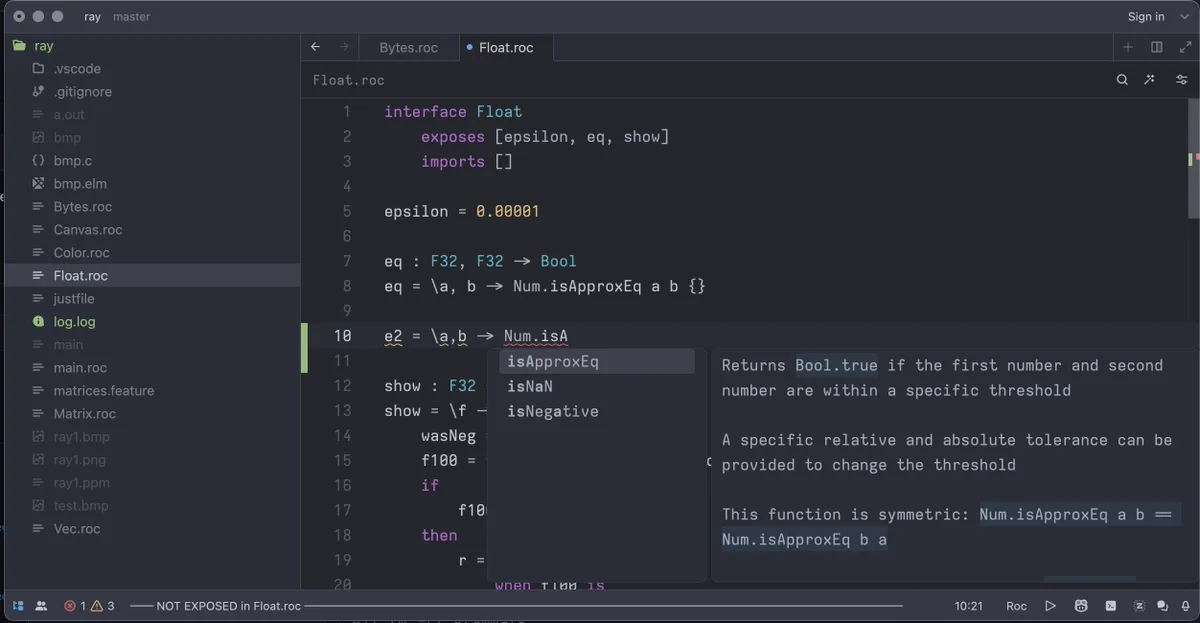The image size is (1200, 623).
Task: Click the editor vertical scrollbar thumb
Action: coord(1194,158)
